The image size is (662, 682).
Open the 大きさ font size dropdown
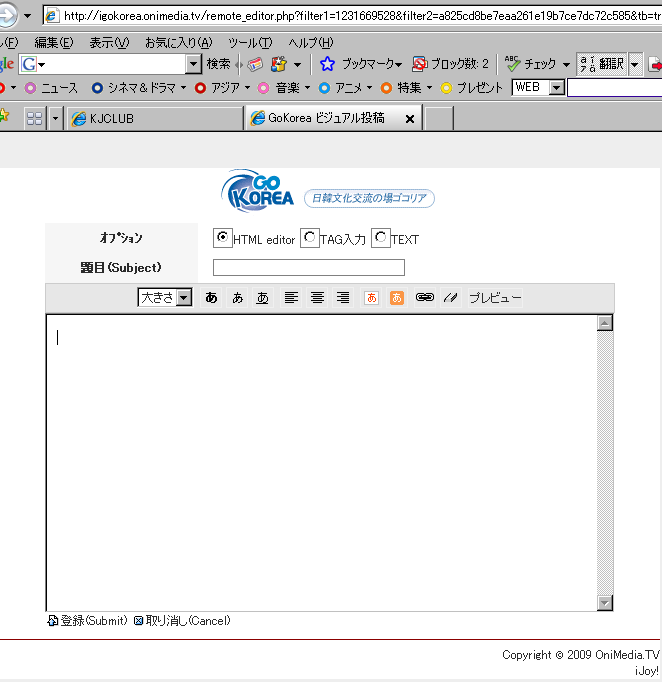click(165, 298)
